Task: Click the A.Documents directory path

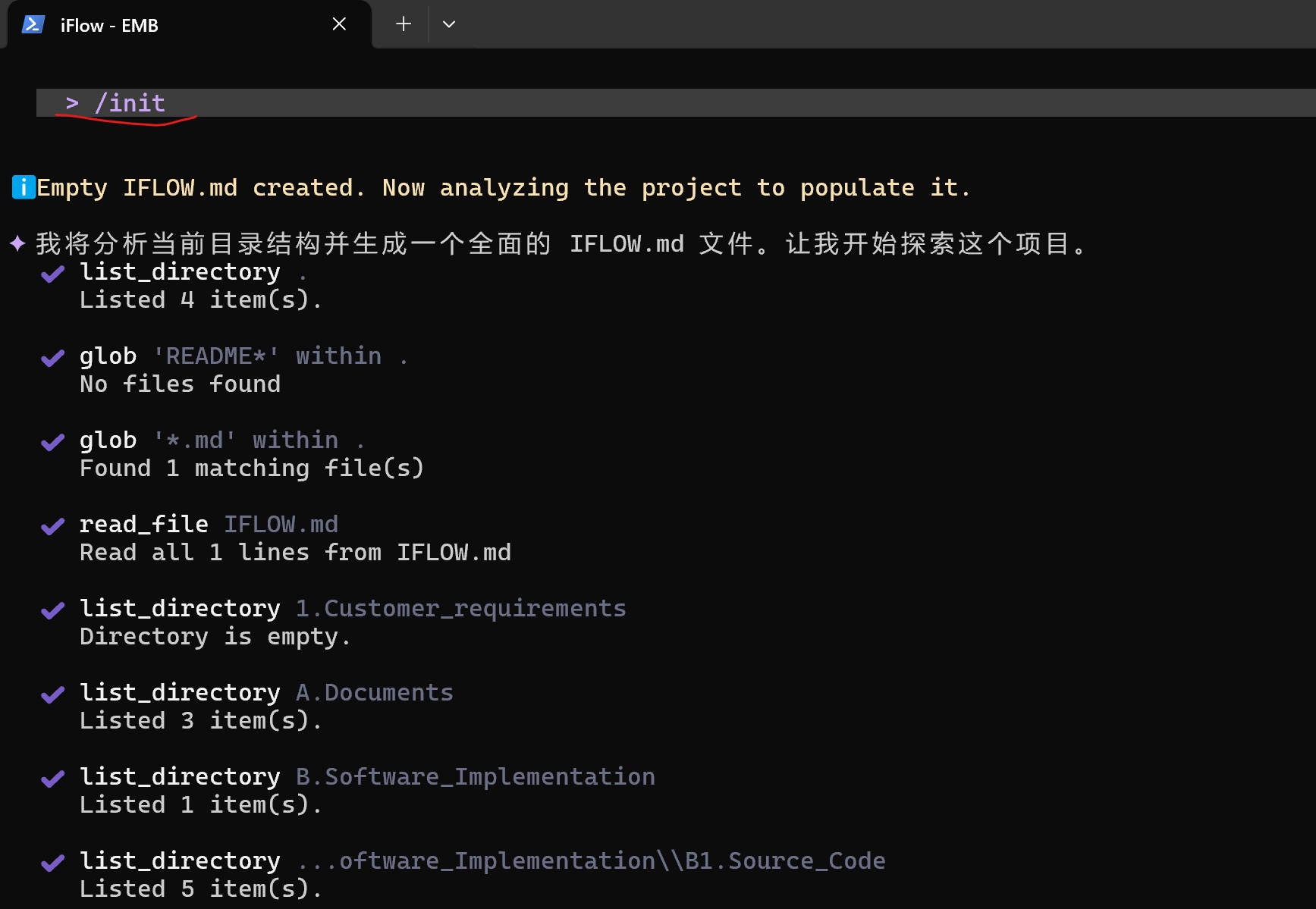Action: [375, 692]
